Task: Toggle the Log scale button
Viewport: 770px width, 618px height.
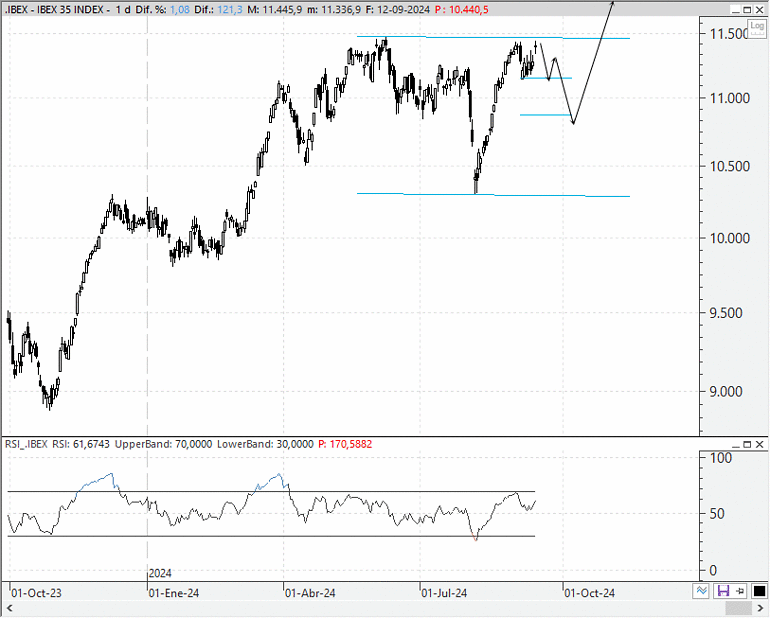Action: (x=757, y=27)
